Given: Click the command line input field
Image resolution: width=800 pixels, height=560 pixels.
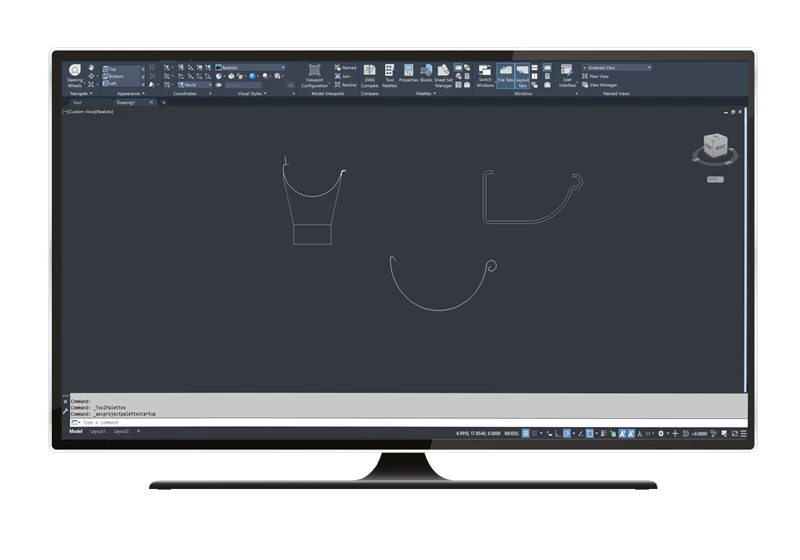Looking at the screenshot, I should pyautogui.click(x=250, y=423).
